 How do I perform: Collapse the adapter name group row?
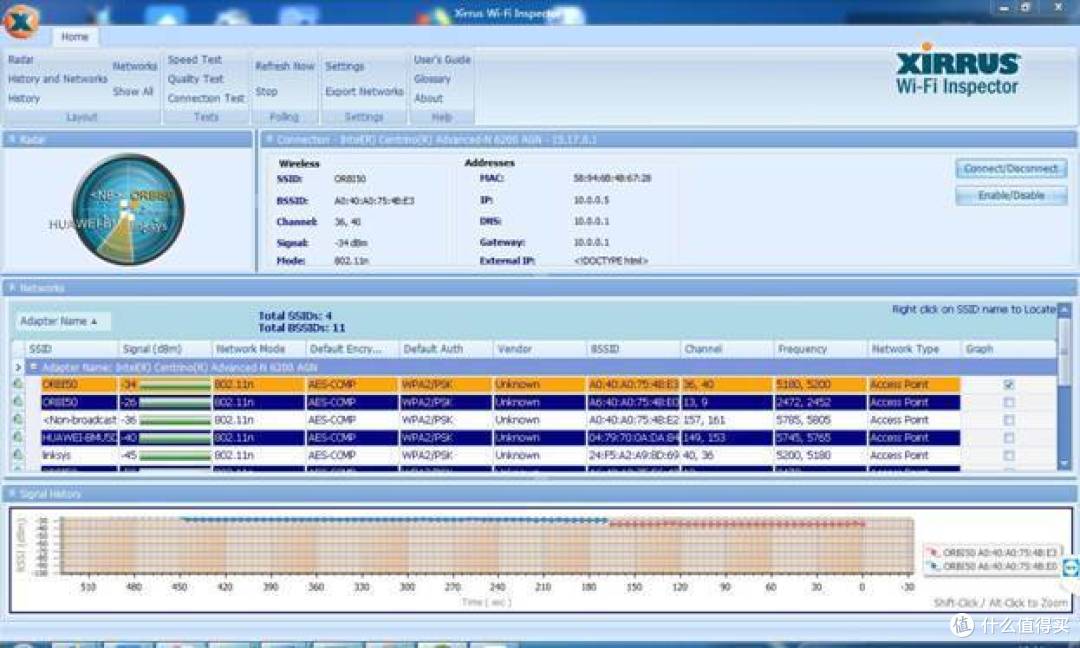[33, 367]
